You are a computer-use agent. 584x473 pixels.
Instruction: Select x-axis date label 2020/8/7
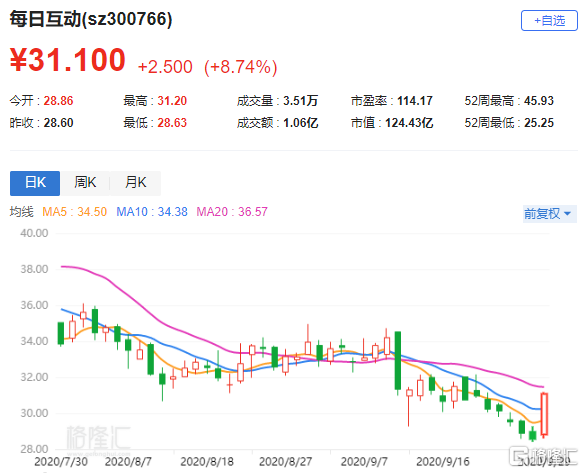point(128,462)
